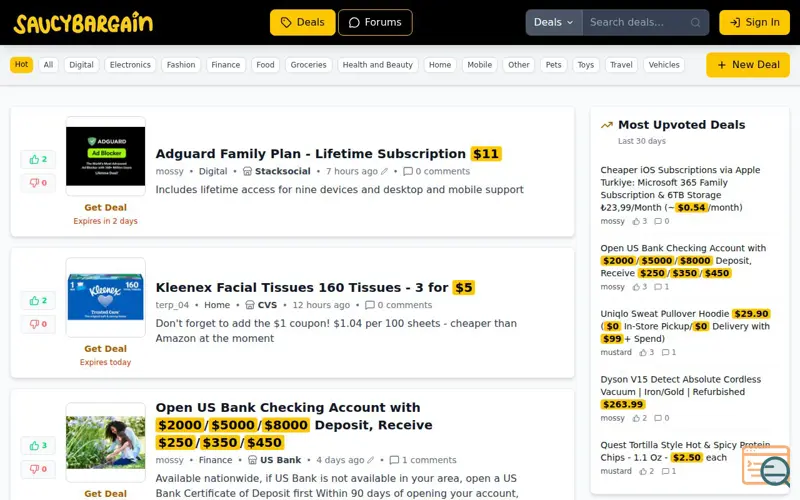Downvote the Adguard Family Plan deal
This screenshot has height=500, width=800.
tap(38, 183)
